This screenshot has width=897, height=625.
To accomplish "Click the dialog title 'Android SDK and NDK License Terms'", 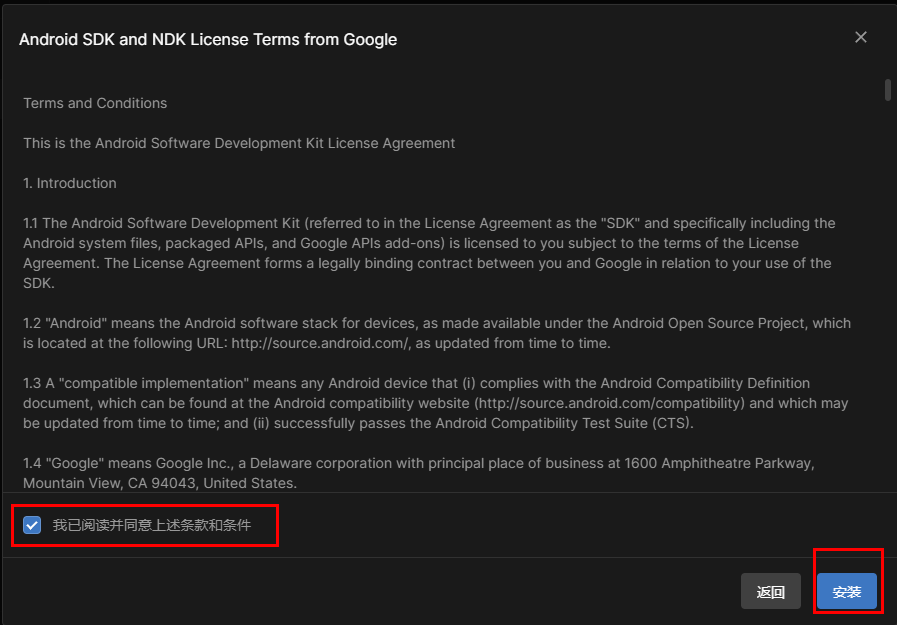I will point(208,39).
